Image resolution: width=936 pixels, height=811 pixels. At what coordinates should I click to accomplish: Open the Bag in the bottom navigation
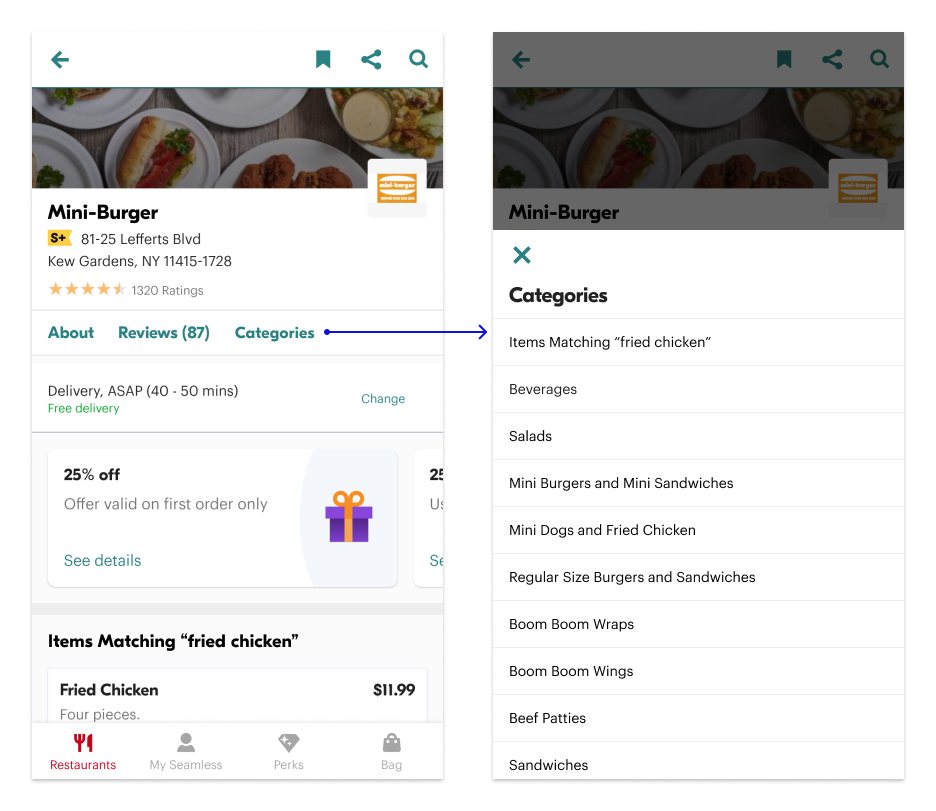pyautogui.click(x=392, y=752)
